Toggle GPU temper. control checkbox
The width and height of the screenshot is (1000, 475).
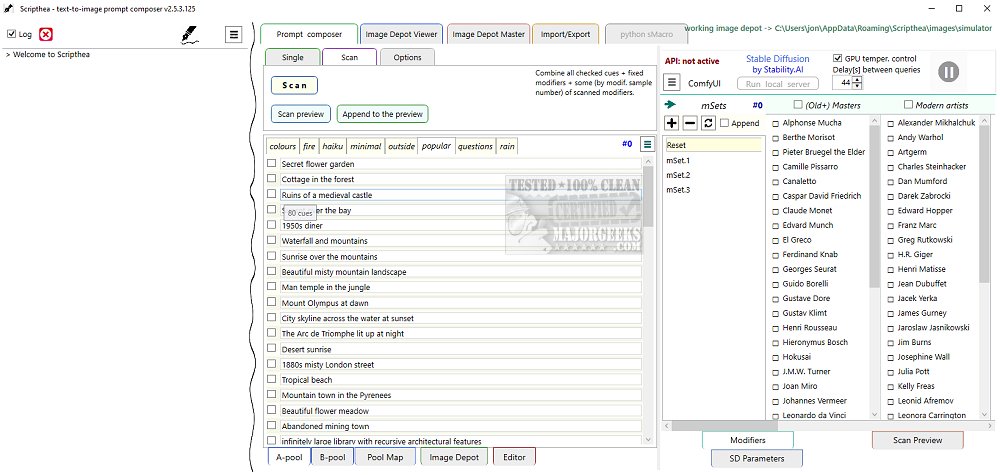click(837, 58)
